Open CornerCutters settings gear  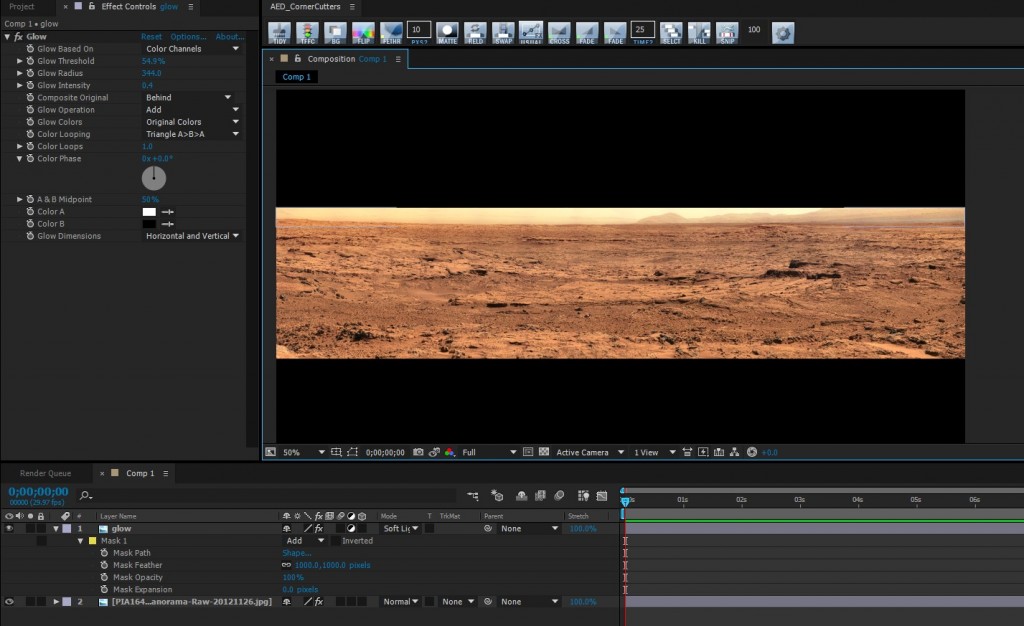(x=783, y=33)
